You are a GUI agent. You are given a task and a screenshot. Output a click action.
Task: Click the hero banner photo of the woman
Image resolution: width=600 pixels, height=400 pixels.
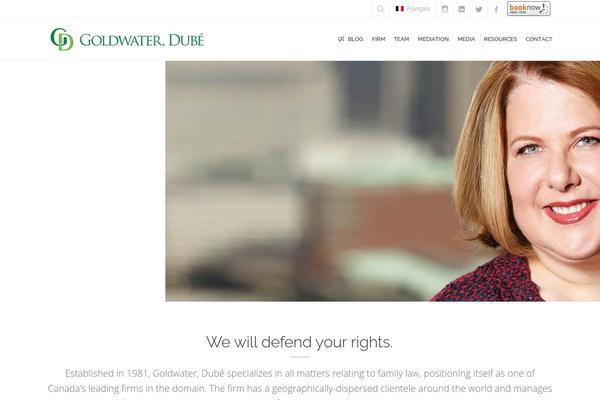(x=383, y=181)
